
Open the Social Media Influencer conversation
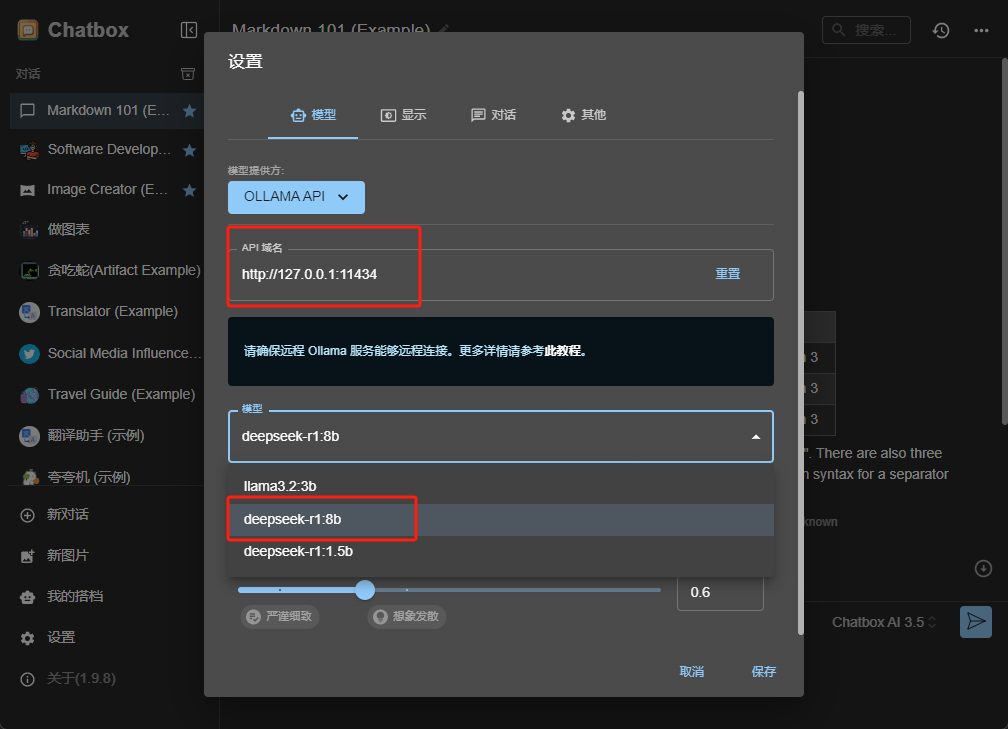tap(107, 354)
